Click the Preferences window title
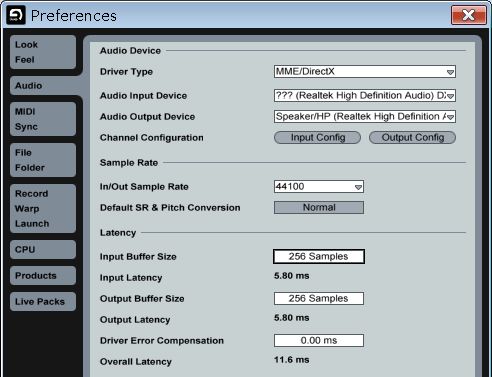492x377 pixels. [x=74, y=16]
